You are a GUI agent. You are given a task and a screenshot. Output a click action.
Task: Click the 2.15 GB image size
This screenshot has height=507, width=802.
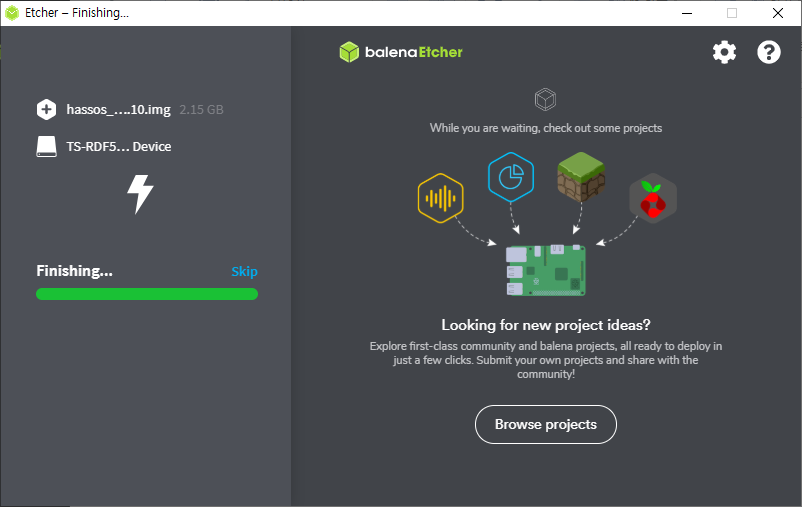point(201,109)
